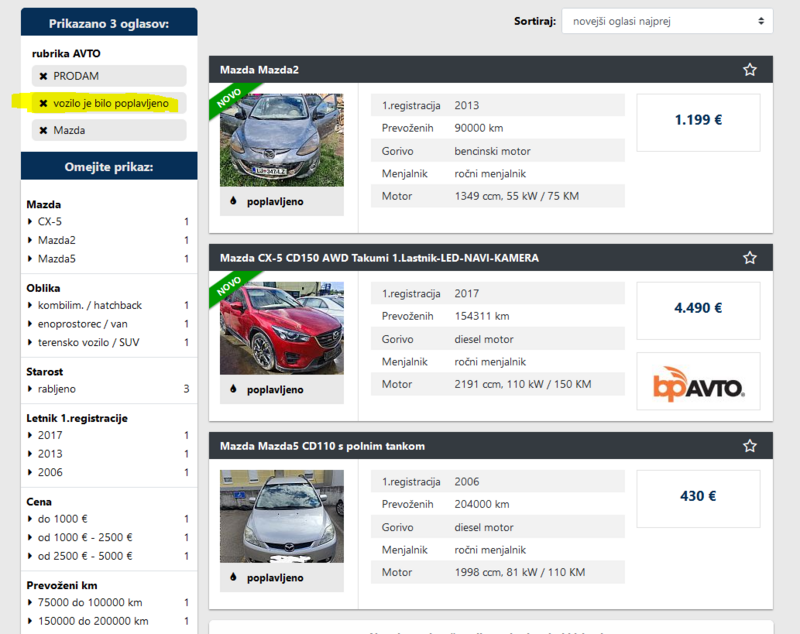800x634 pixels.
Task: Open the silver Mazda5 thumbnail image
Action: (x=281, y=516)
